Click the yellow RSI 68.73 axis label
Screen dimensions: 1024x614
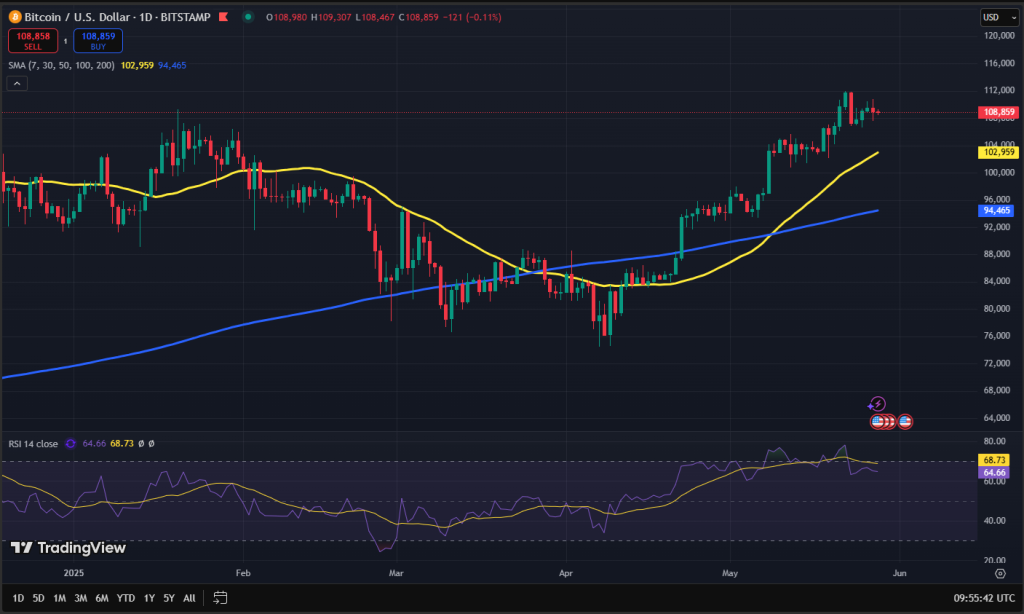point(993,460)
